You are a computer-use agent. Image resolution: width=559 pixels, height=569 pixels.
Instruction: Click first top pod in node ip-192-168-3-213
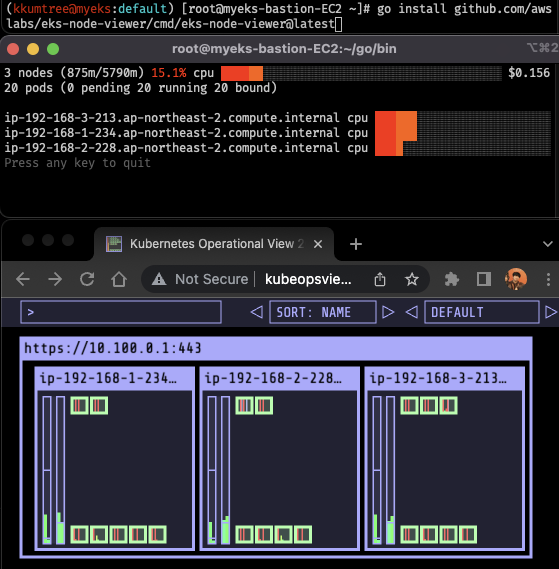(409, 405)
